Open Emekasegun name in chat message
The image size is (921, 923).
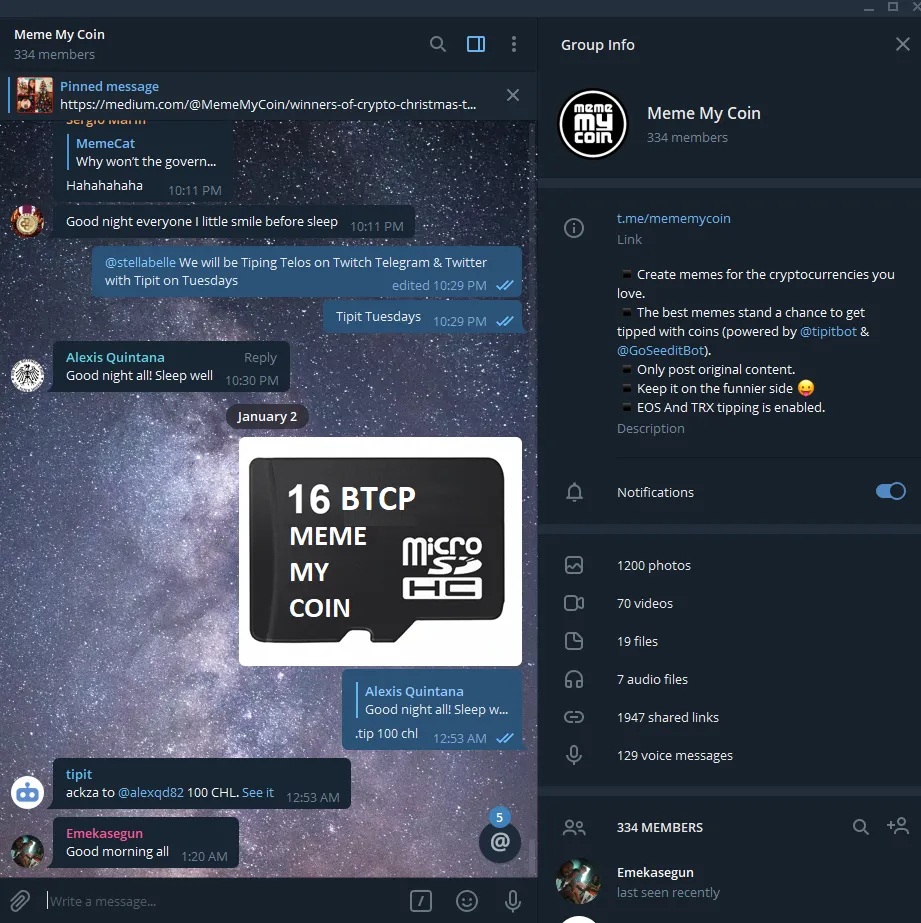tap(104, 833)
